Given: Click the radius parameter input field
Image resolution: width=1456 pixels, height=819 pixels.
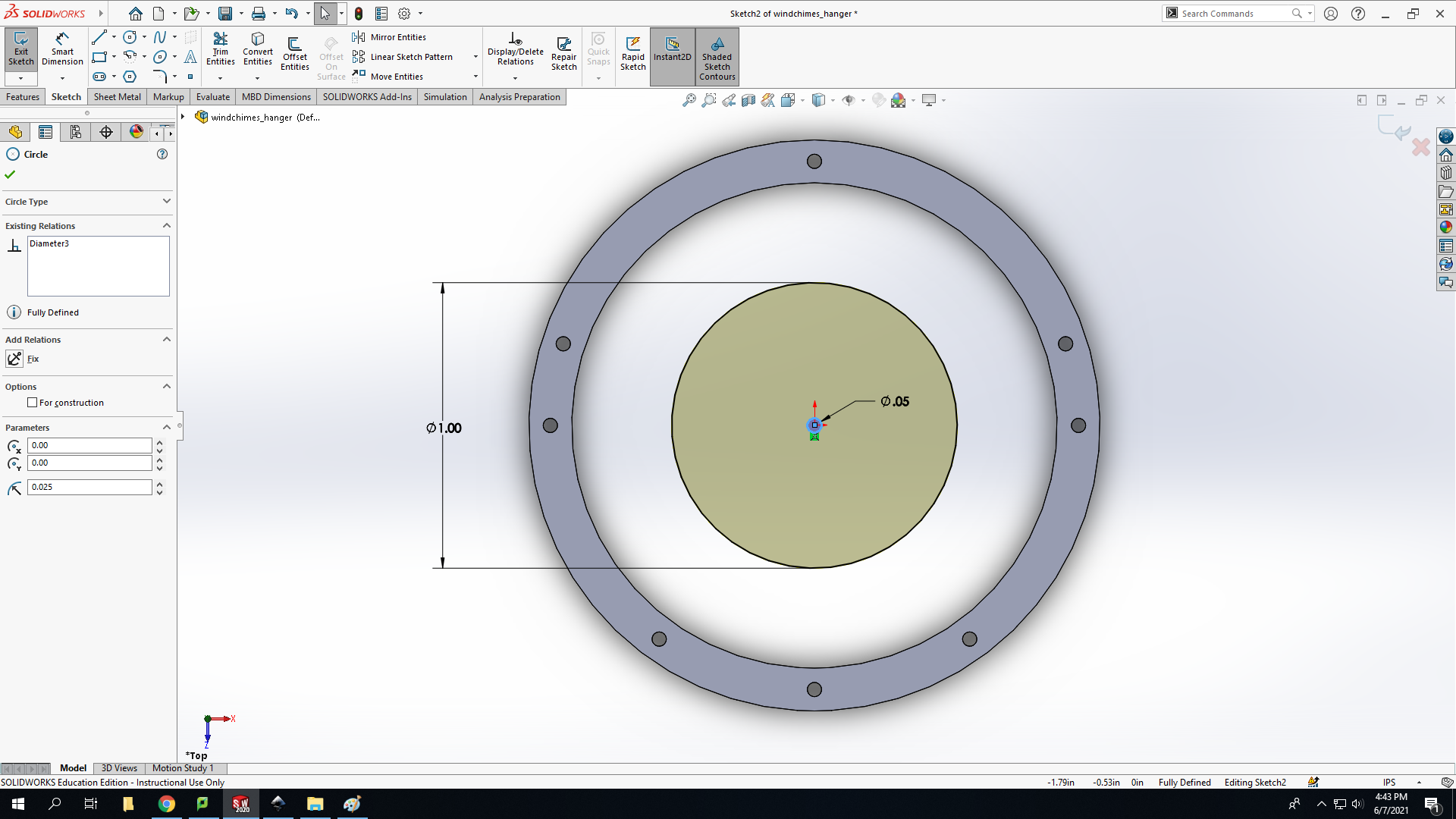Looking at the screenshot, I should [x=89, y=487].
